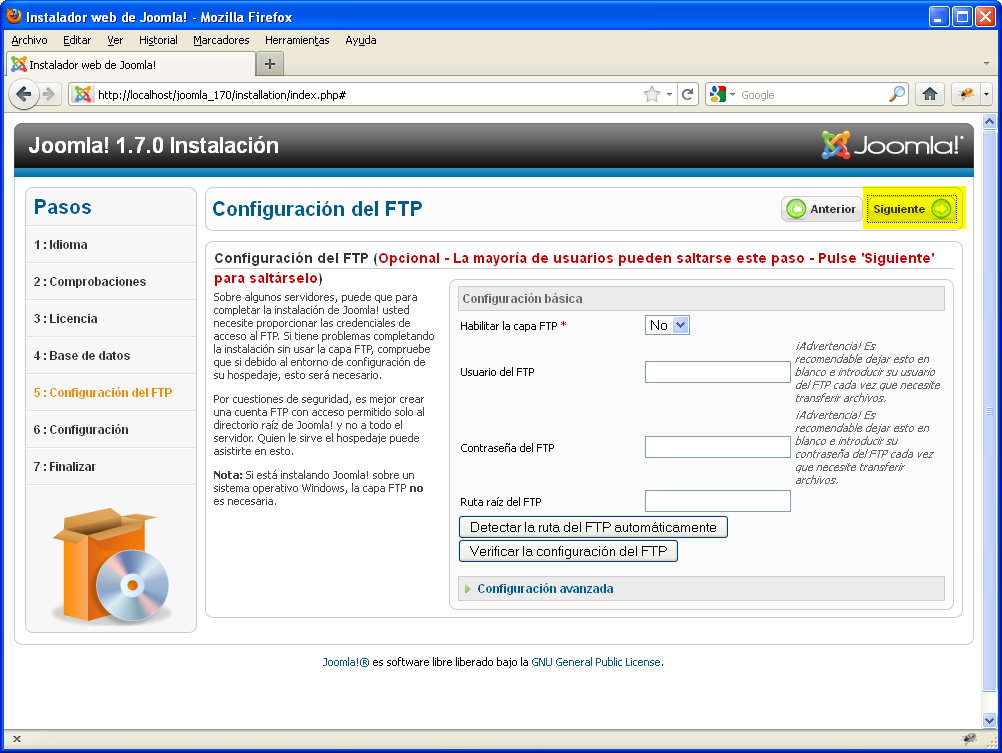Click the Anterior previous button
Image resolution: width=1002 pixels, height=753 pixels.
[822, 209]
